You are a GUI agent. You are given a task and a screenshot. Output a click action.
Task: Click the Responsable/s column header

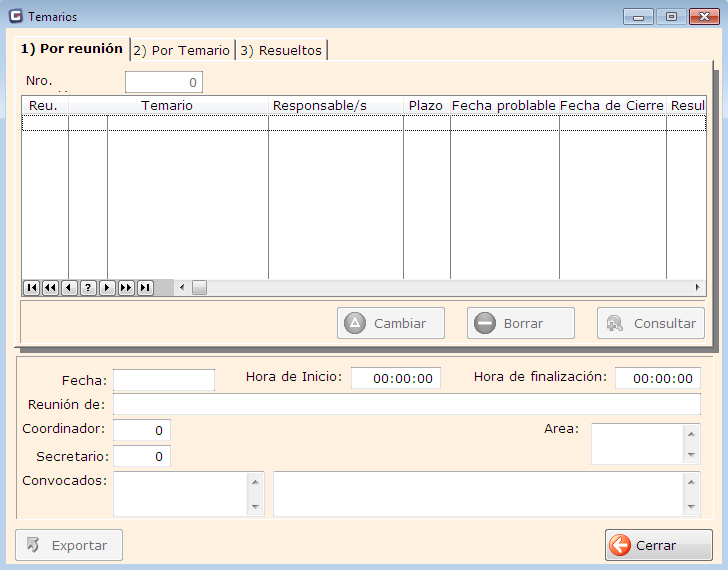[336, 105]
